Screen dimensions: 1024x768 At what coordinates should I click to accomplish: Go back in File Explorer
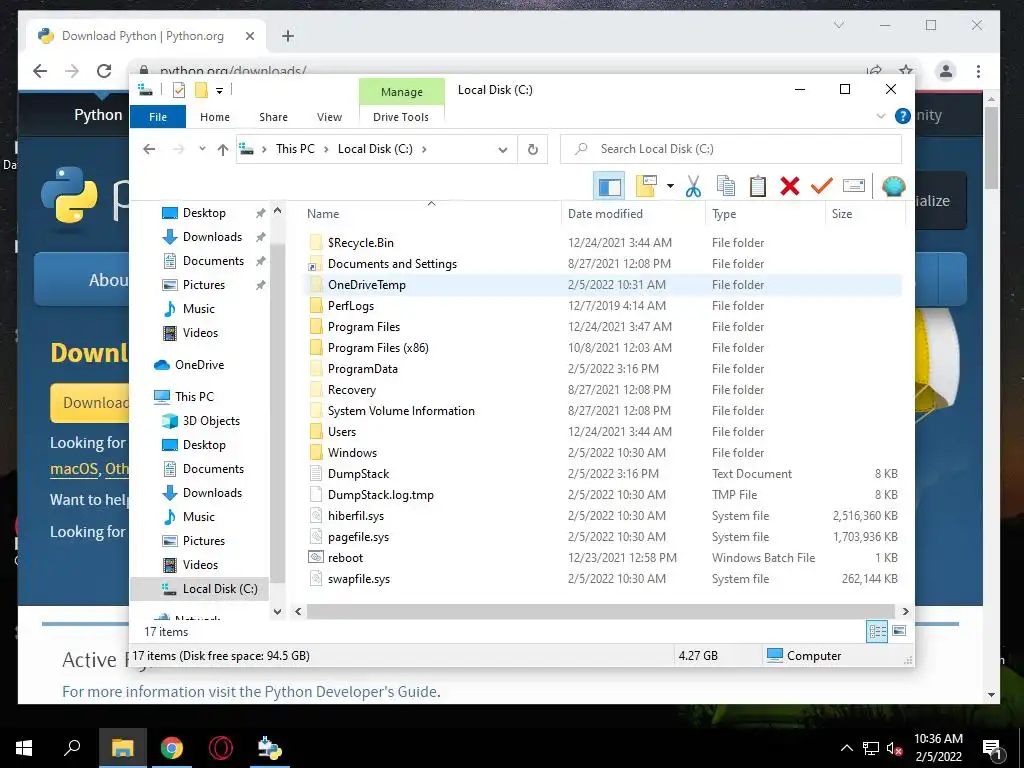pyautogui.click(x=149, y=149)
